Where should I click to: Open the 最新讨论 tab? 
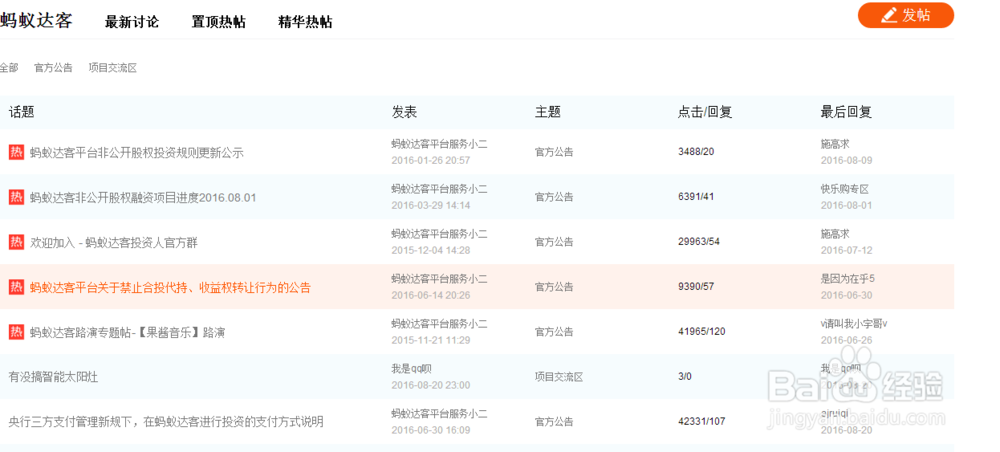(x=132, y=22)
